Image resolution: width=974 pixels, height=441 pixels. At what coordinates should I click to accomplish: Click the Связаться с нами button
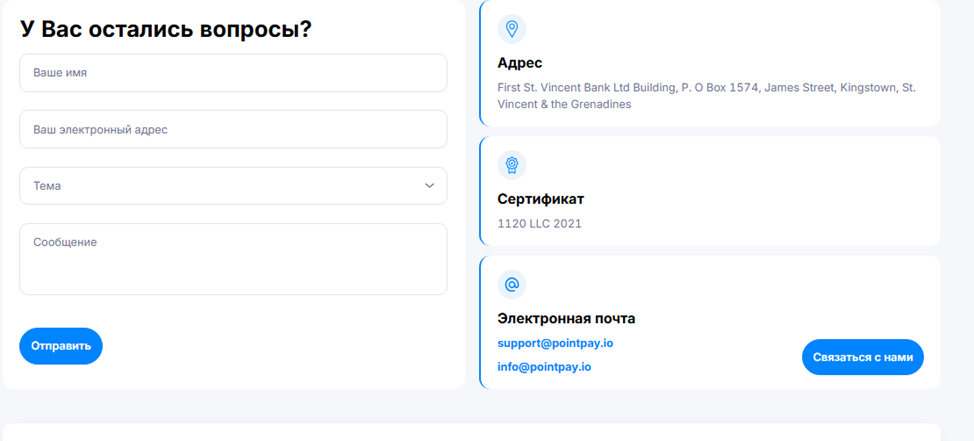tap(862, 357)
